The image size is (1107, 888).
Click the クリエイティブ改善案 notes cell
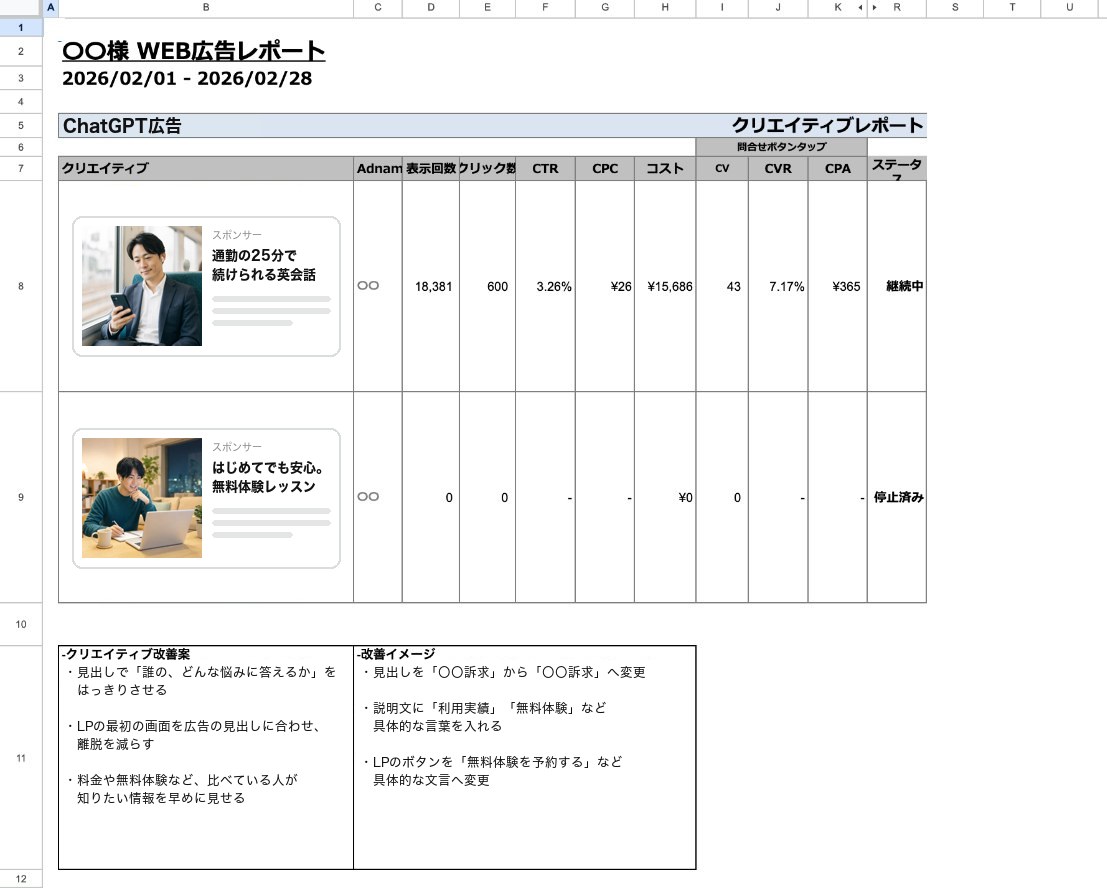pos(206,757)
